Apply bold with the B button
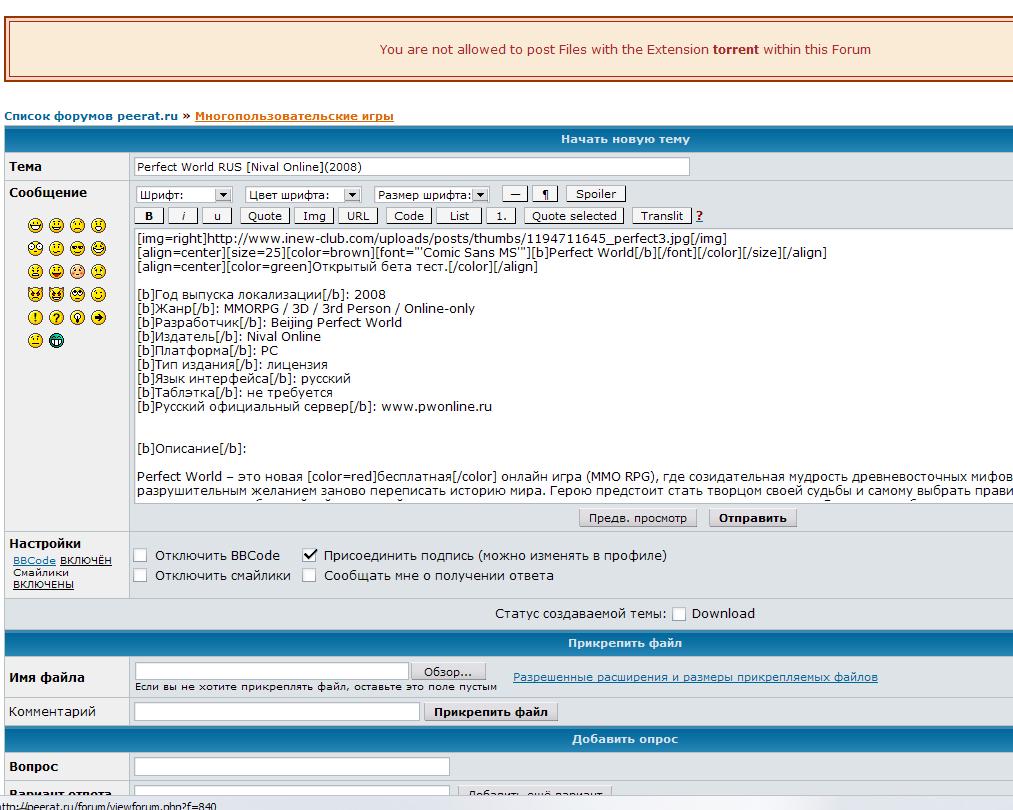The width and height of the screenshot is (1013, 810). click(149, 216)
